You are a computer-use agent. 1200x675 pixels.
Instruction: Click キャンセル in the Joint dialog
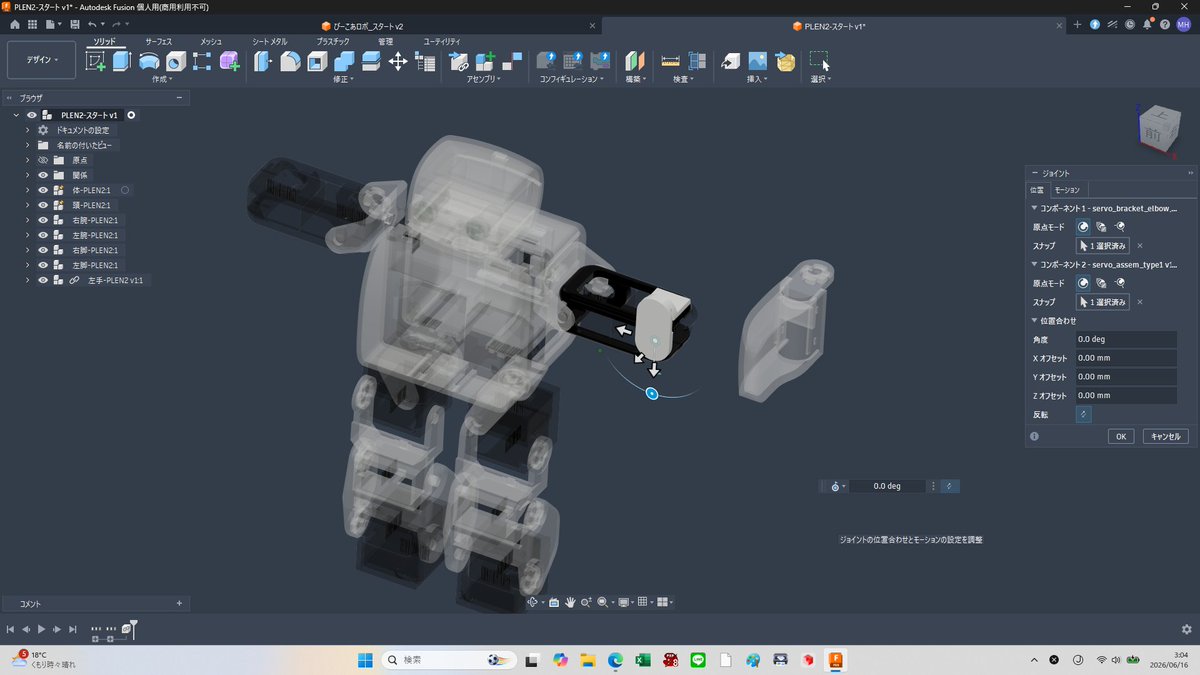(x=1164, y=436)
